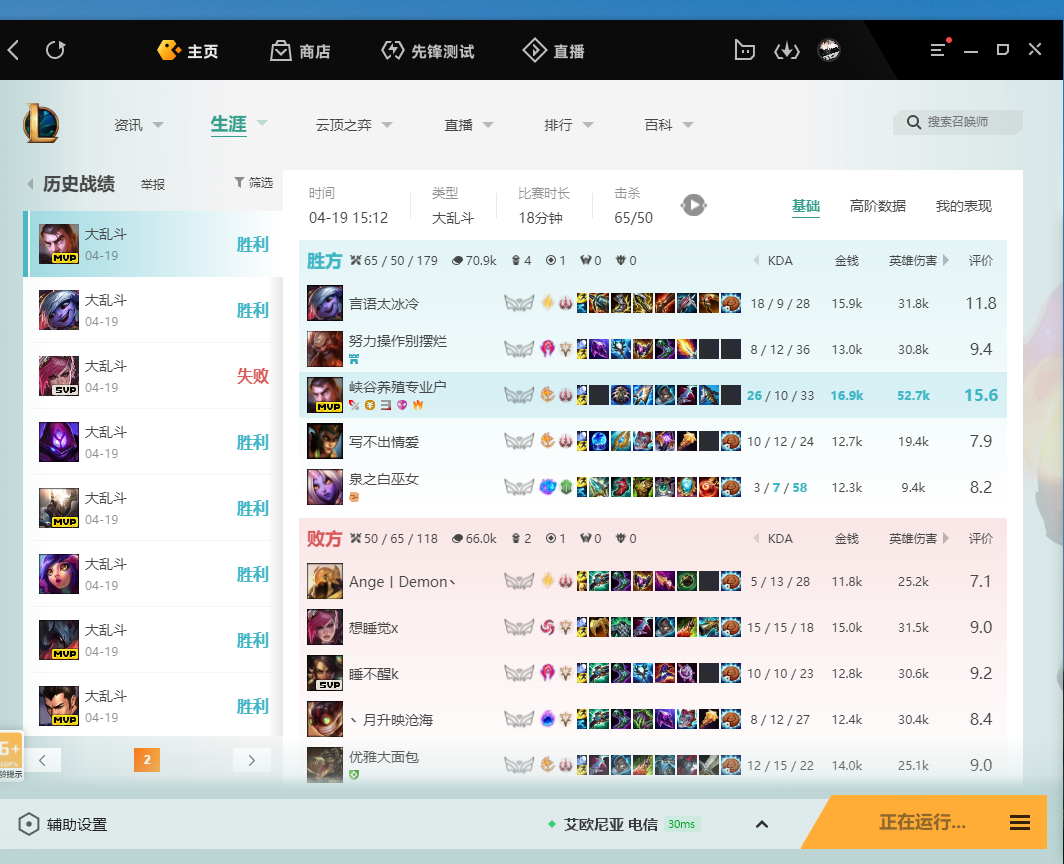Switch to the 基础 tab
Viewport: 1064px width, 864px height.
click(x=805, y=206)
